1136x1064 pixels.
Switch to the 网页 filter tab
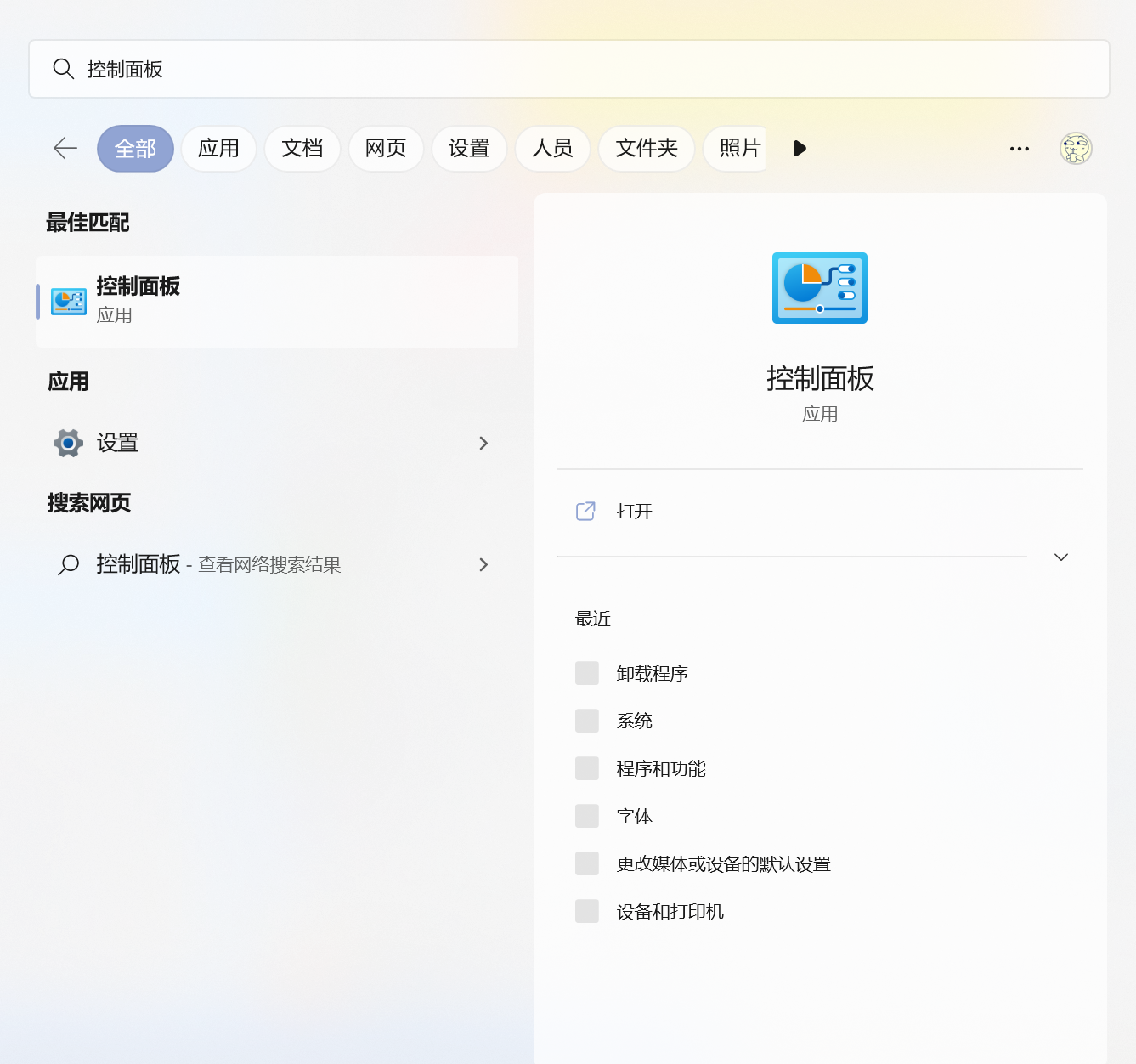(x=386, y=149)
